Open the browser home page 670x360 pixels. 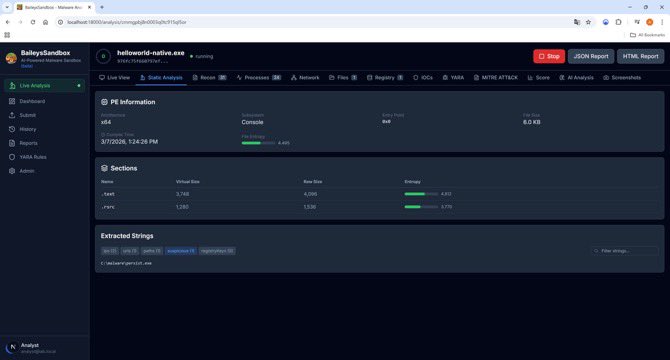coord(45,22)
